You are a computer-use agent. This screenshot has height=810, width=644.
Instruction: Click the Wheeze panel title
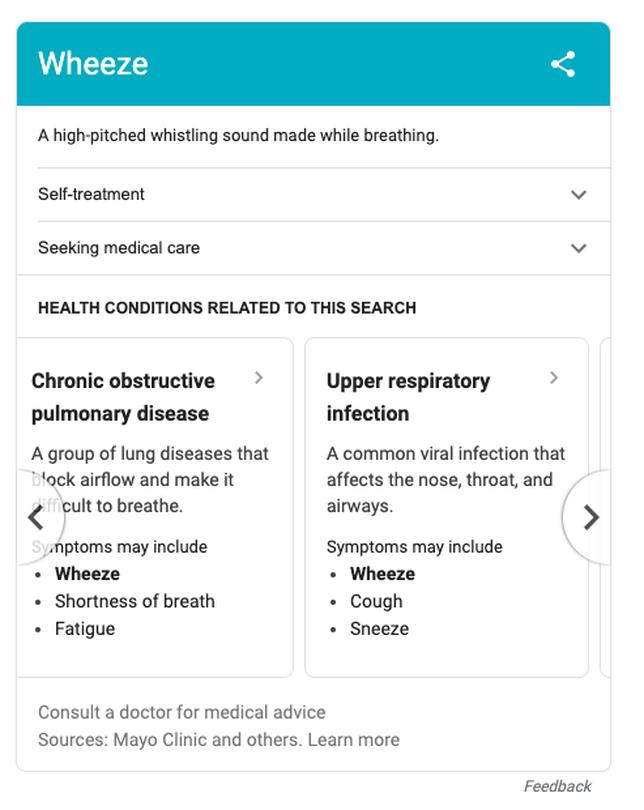click(x=93, y=64)
